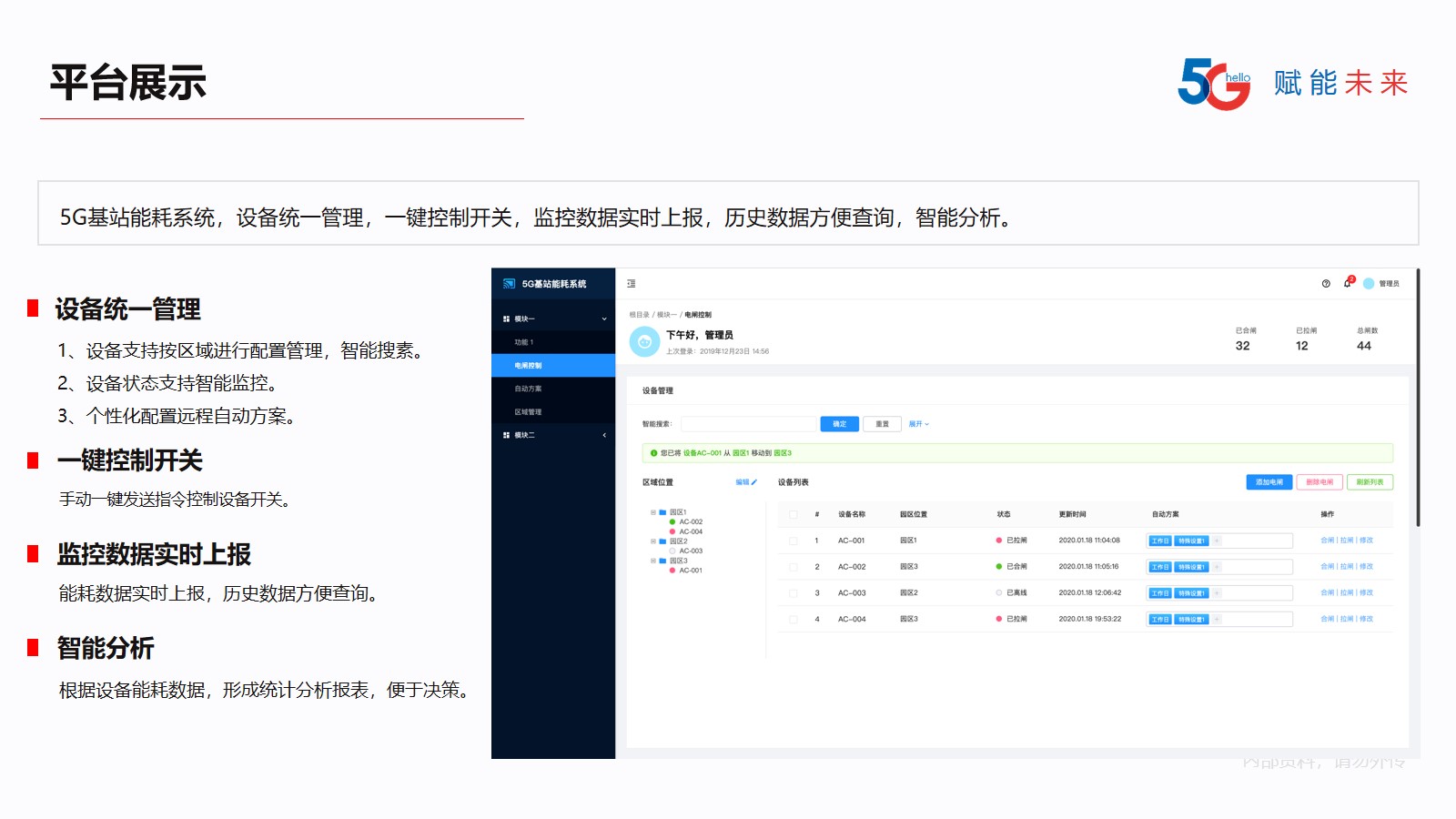Screen dimensions: 1456x819
Task: Click into the 智能搜索 input field
Action: [749, 424]
